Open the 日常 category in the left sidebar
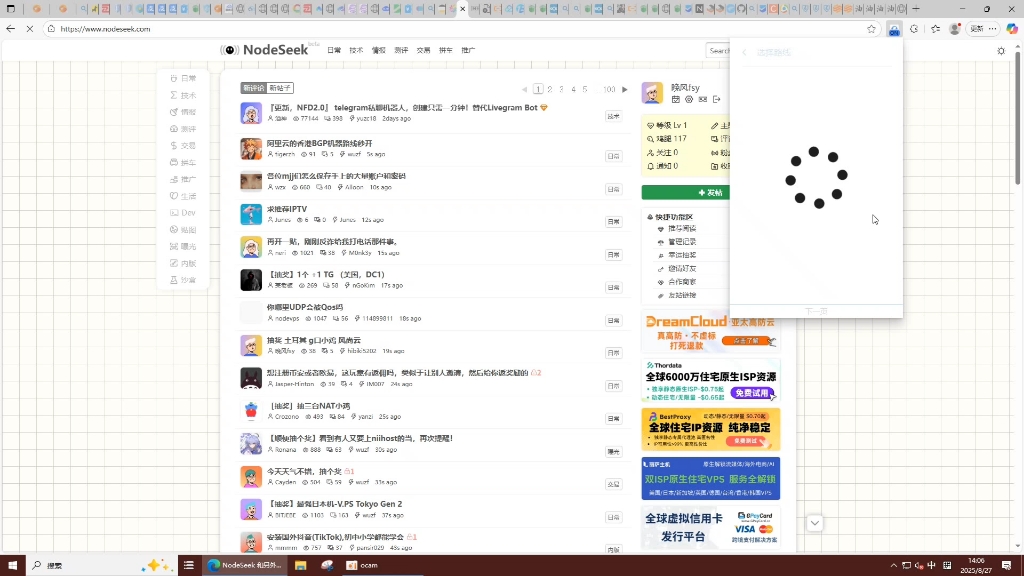 click(x=184, y=78)
